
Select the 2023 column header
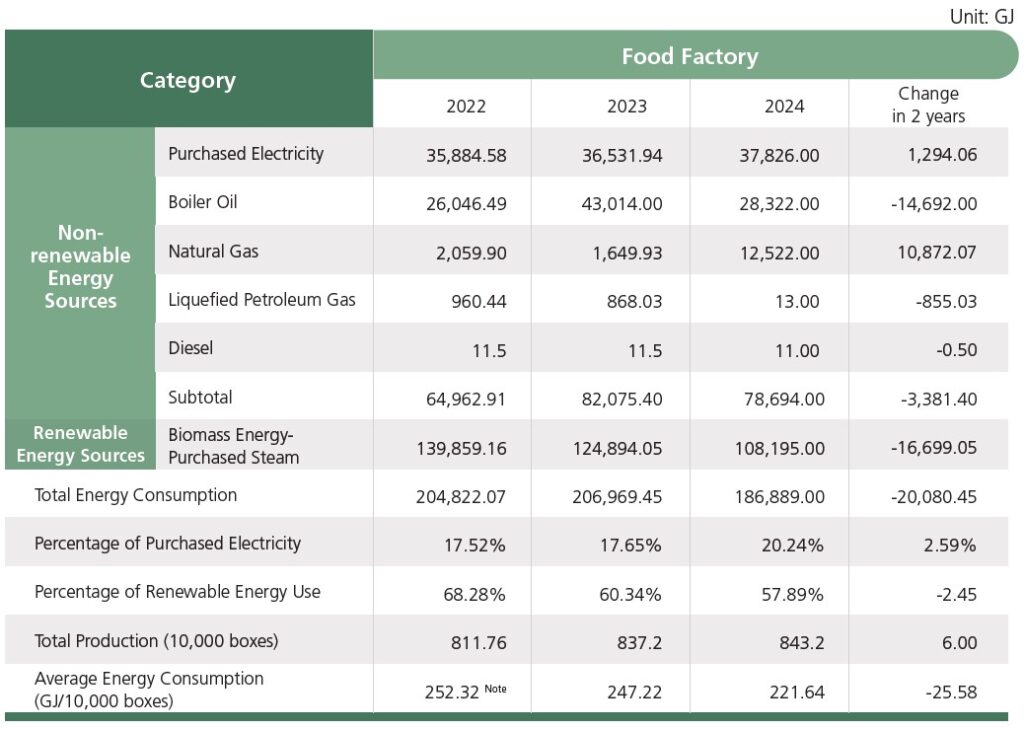[626, 106]
